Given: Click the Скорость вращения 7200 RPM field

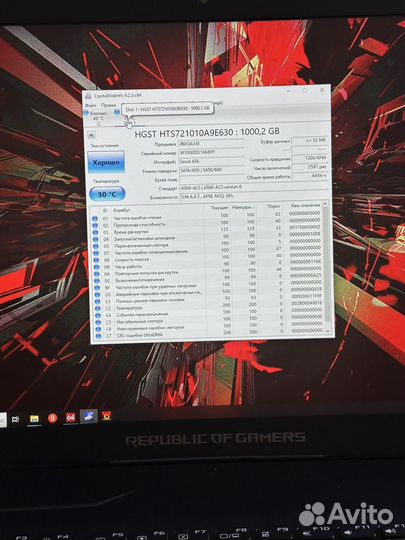Looking at the screenshot, I should [310, 158].
